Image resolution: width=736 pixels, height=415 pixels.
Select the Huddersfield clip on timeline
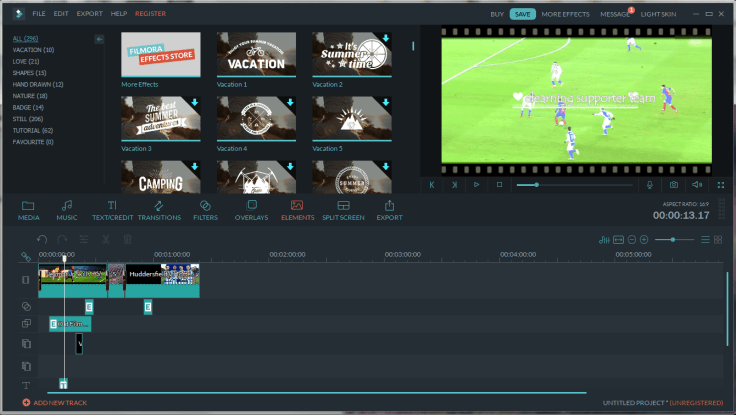tap(162, 280)
